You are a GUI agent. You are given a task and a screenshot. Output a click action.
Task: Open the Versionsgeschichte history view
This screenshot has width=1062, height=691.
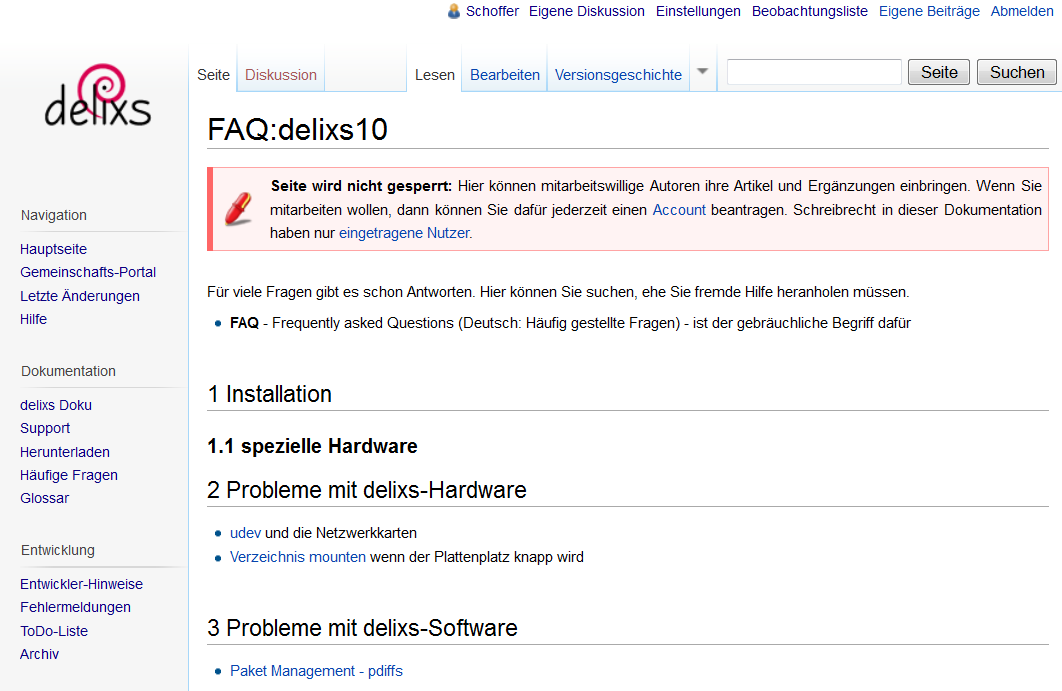617,74
